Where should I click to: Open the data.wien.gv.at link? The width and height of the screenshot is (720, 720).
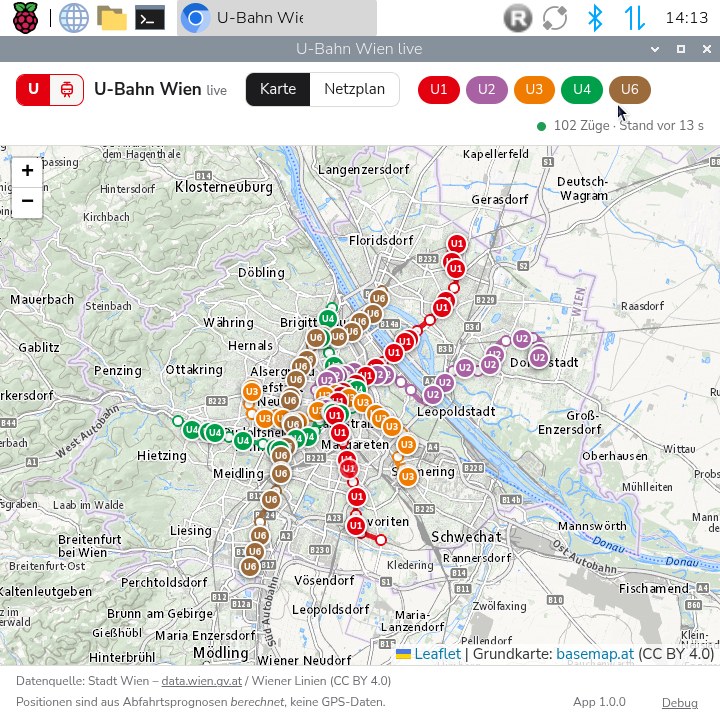[x=201, y=681]
